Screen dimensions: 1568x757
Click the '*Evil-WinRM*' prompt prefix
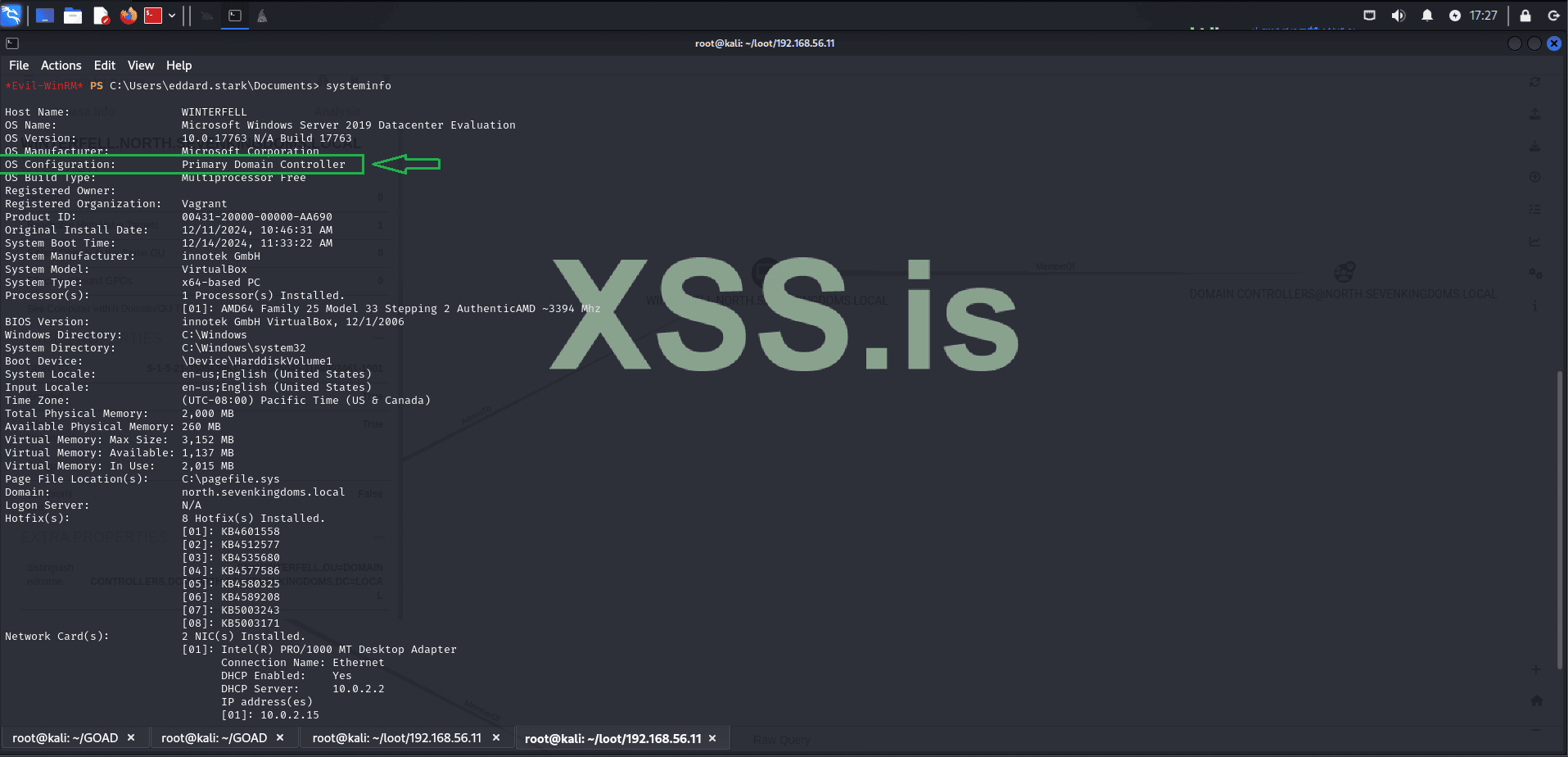click(x=44, y=86)
